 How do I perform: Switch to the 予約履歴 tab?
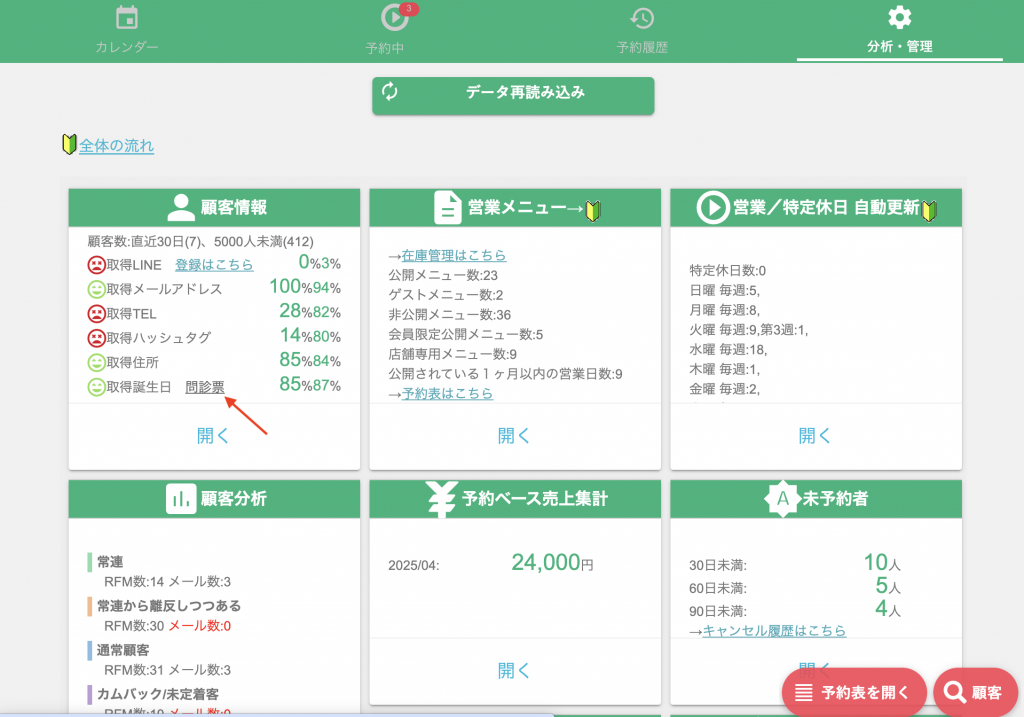click(x=642, y=47)
